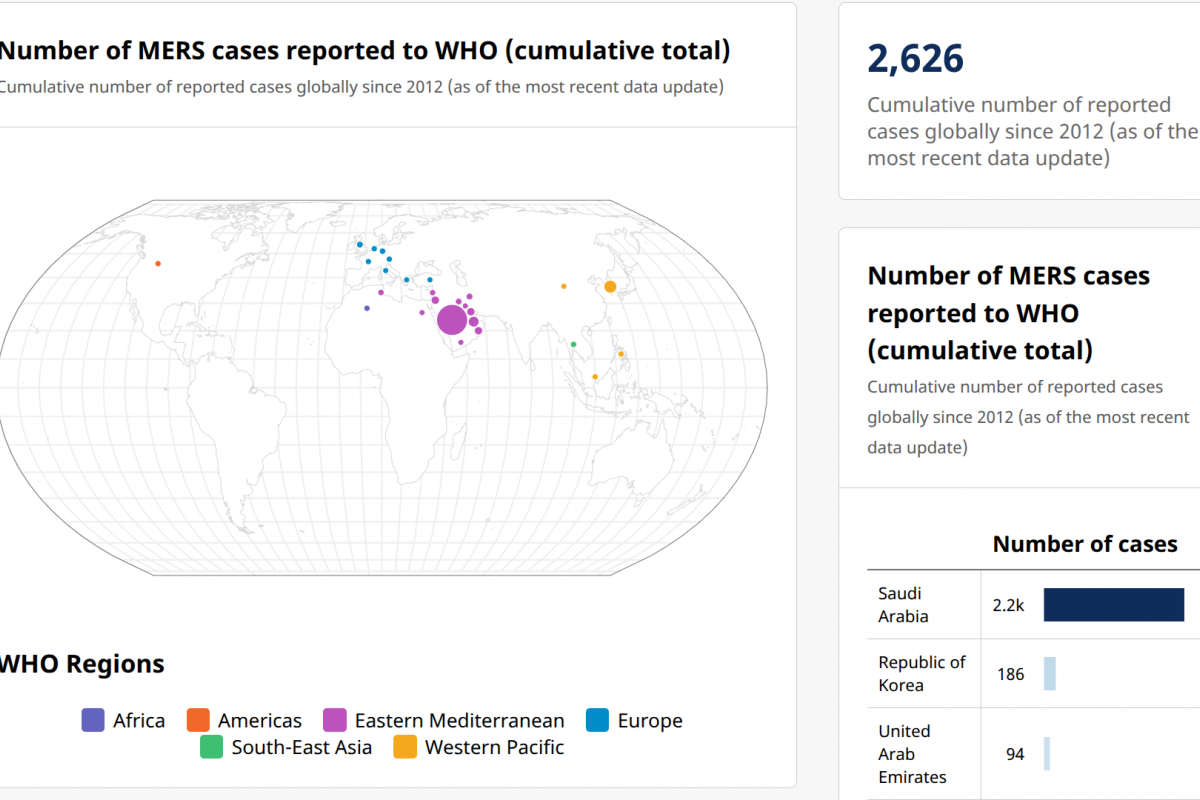
Task: Click the Eastern Mediterranean legend swatch
Action: coord(335,720)
